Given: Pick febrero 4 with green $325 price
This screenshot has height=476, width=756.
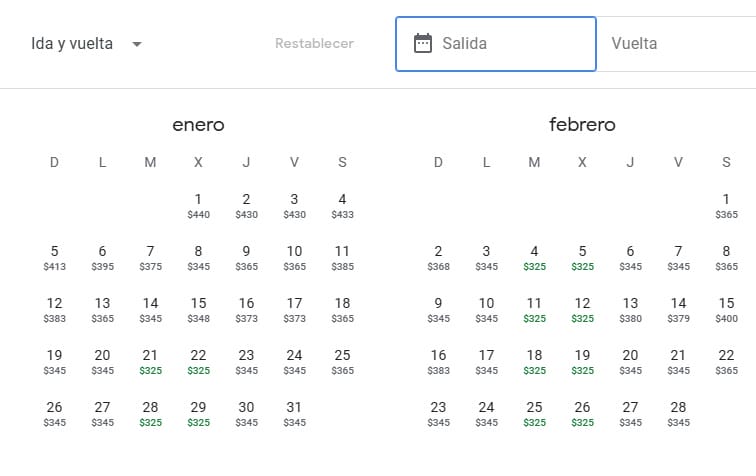Looking at the screenshot, I should [x=534, y=257].
